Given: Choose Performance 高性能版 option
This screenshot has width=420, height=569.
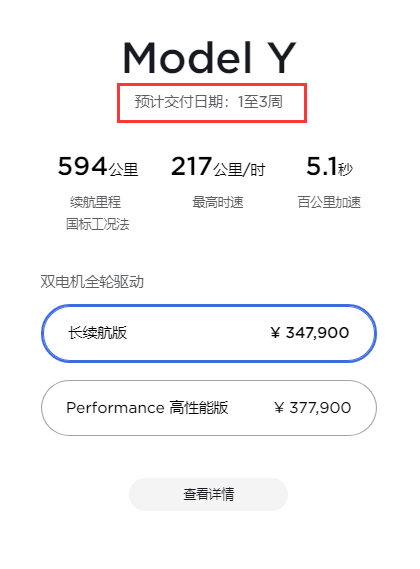Looking at the screenshot, I should click(x=209, y=408).
